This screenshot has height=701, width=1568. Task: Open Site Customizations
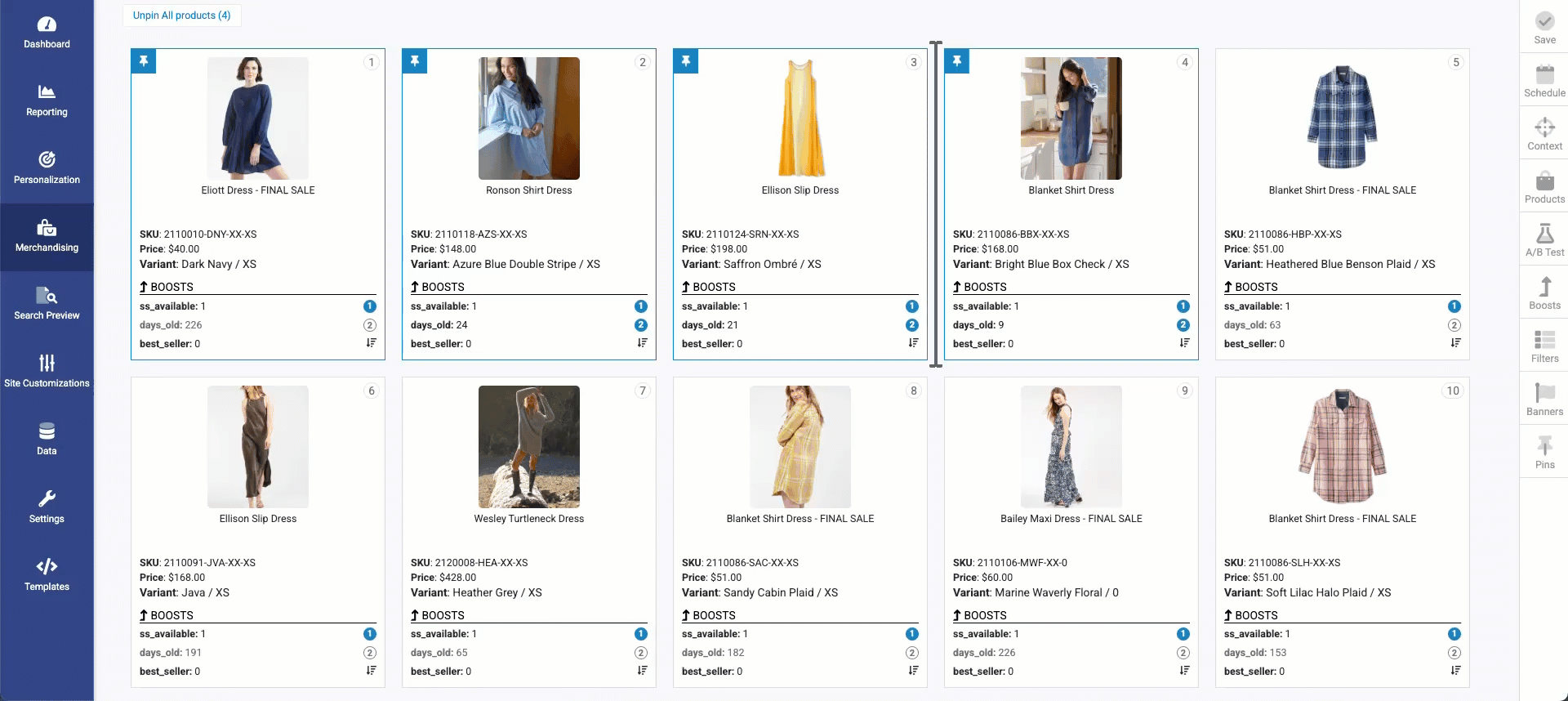coord(47,372)
